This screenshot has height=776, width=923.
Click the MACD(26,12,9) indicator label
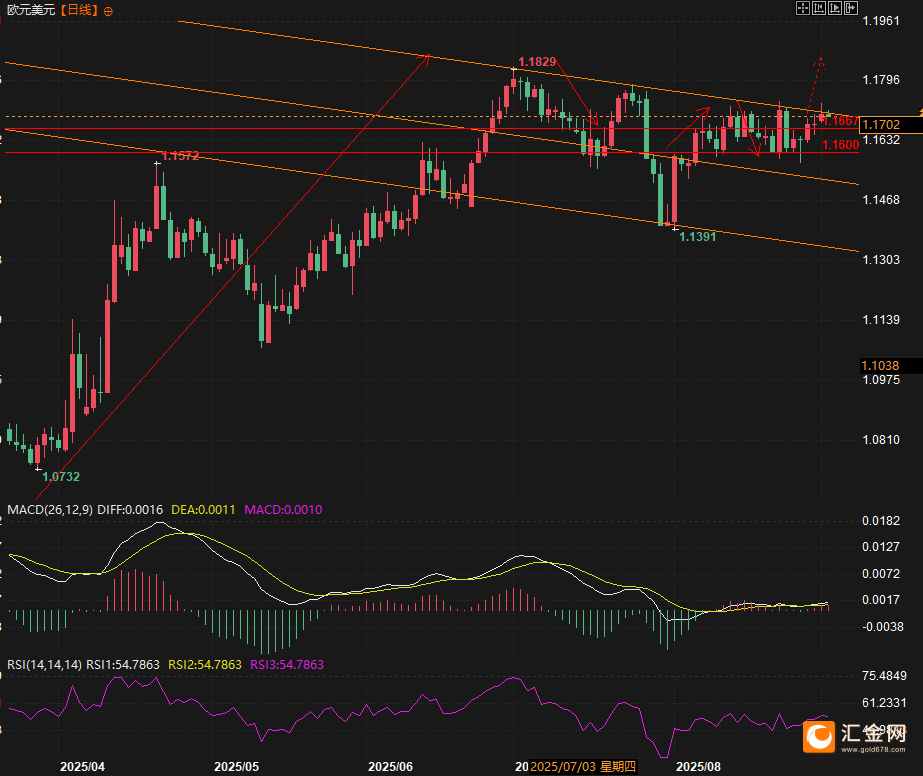50,510
